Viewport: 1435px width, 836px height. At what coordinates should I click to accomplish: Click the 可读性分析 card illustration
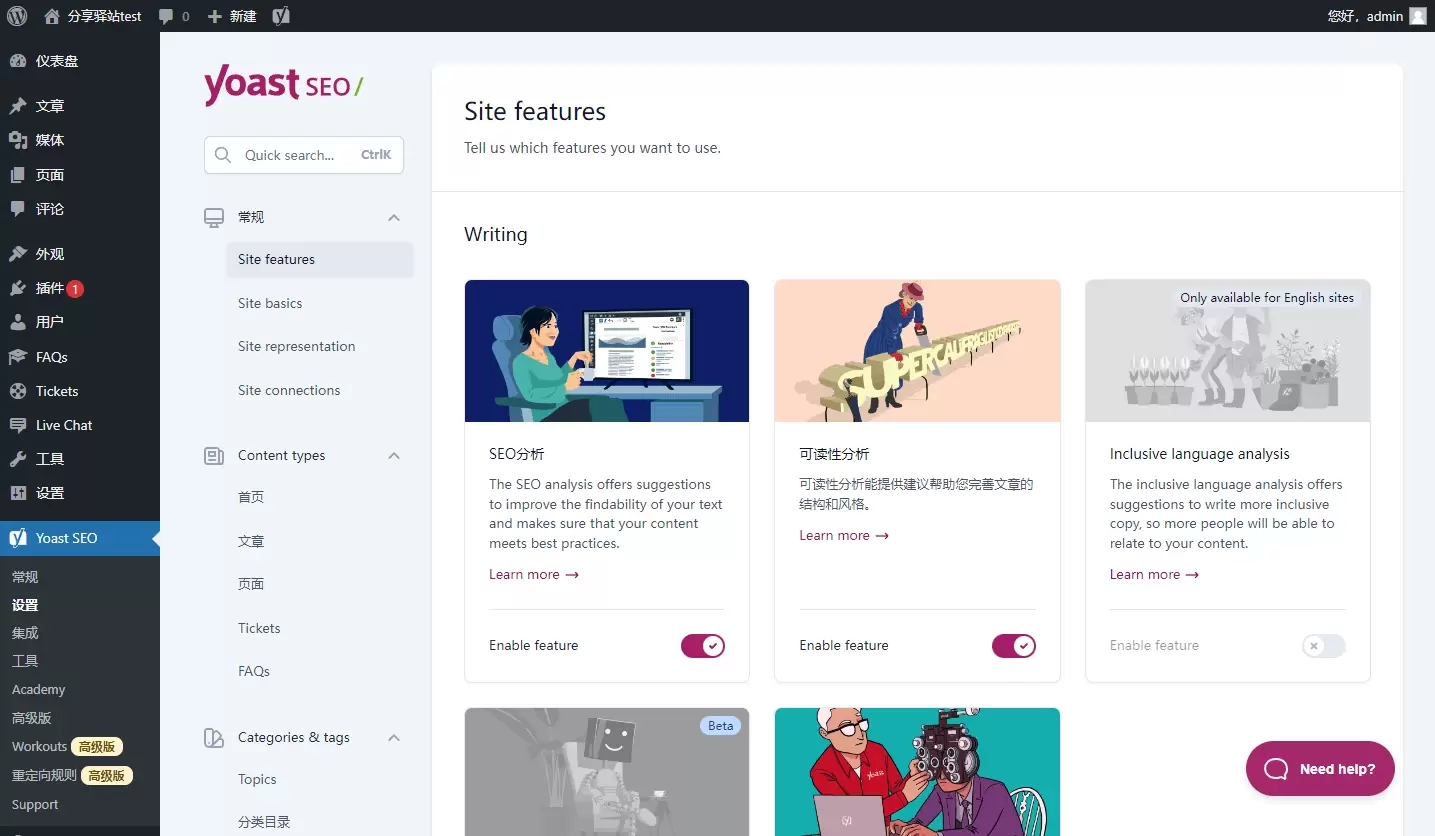pos(917,351)
